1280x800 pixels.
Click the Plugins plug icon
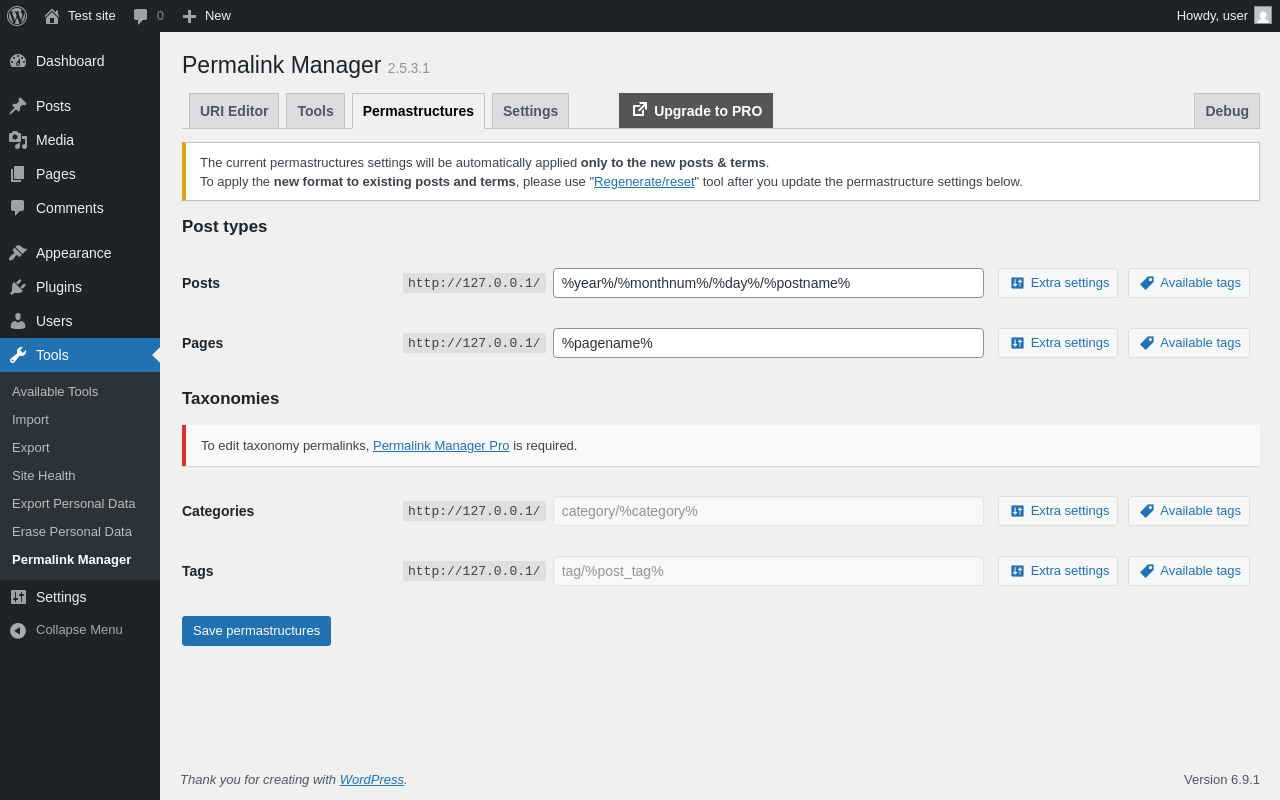click(x=18, y=287)
